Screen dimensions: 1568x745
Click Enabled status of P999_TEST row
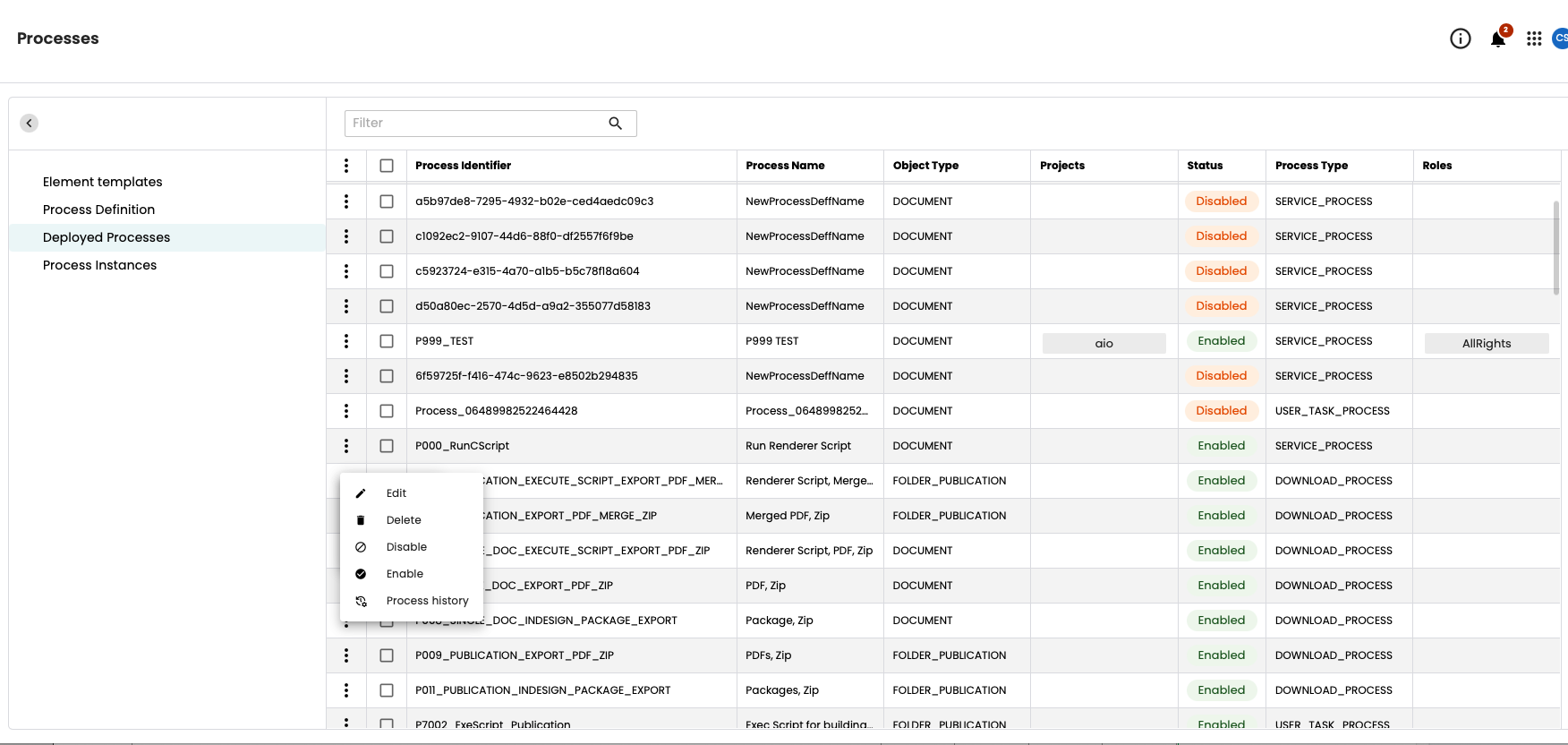point(1222,341)
